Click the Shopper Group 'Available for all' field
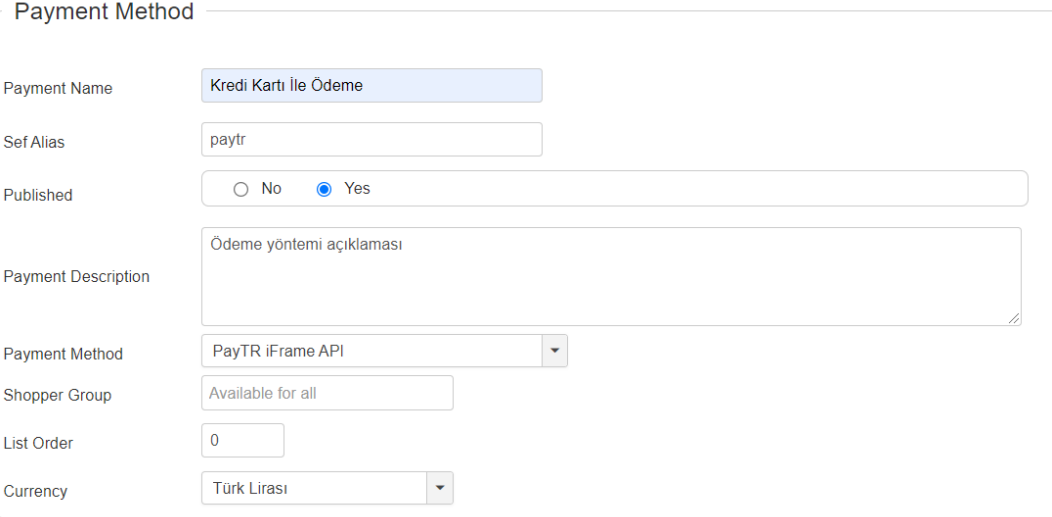Viewport: 1052px width, 517px height. point(327,393)
